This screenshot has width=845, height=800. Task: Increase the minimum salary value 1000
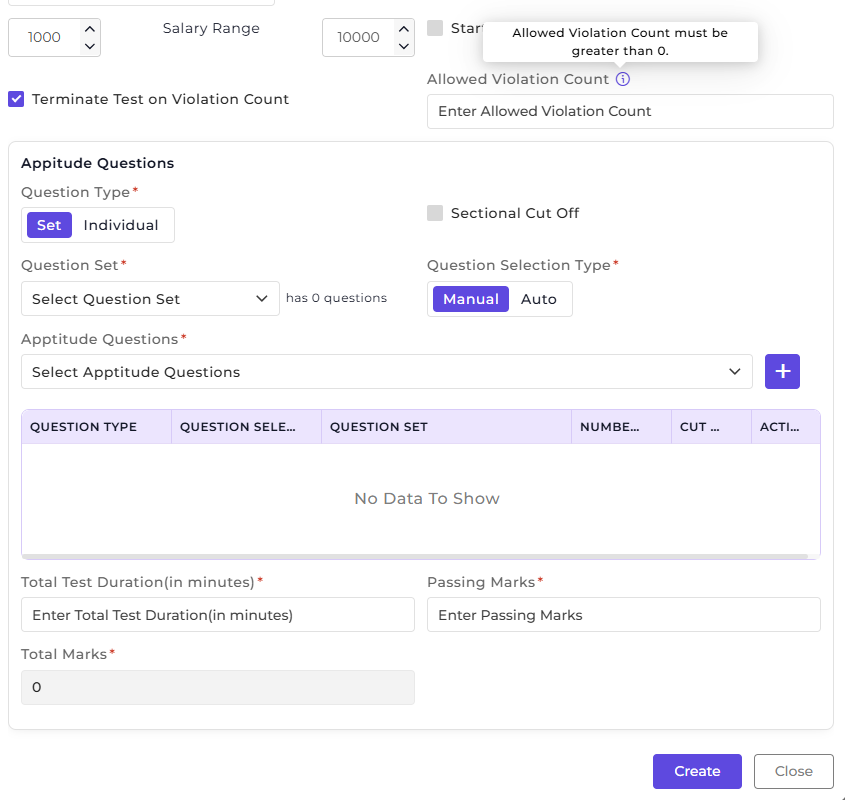tap(90, 29)
